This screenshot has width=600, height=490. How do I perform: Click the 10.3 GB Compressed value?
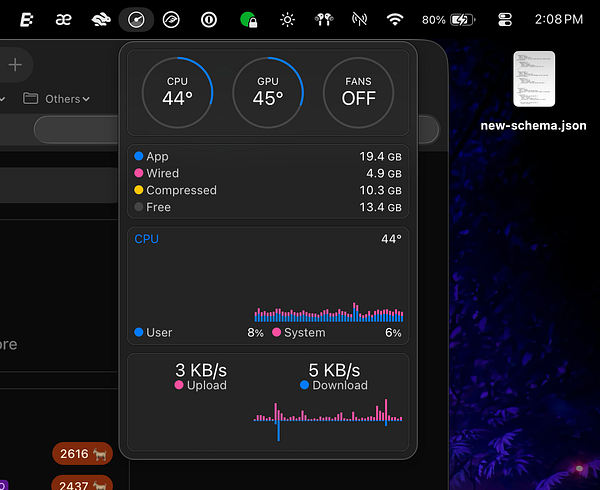pos(380,190)
